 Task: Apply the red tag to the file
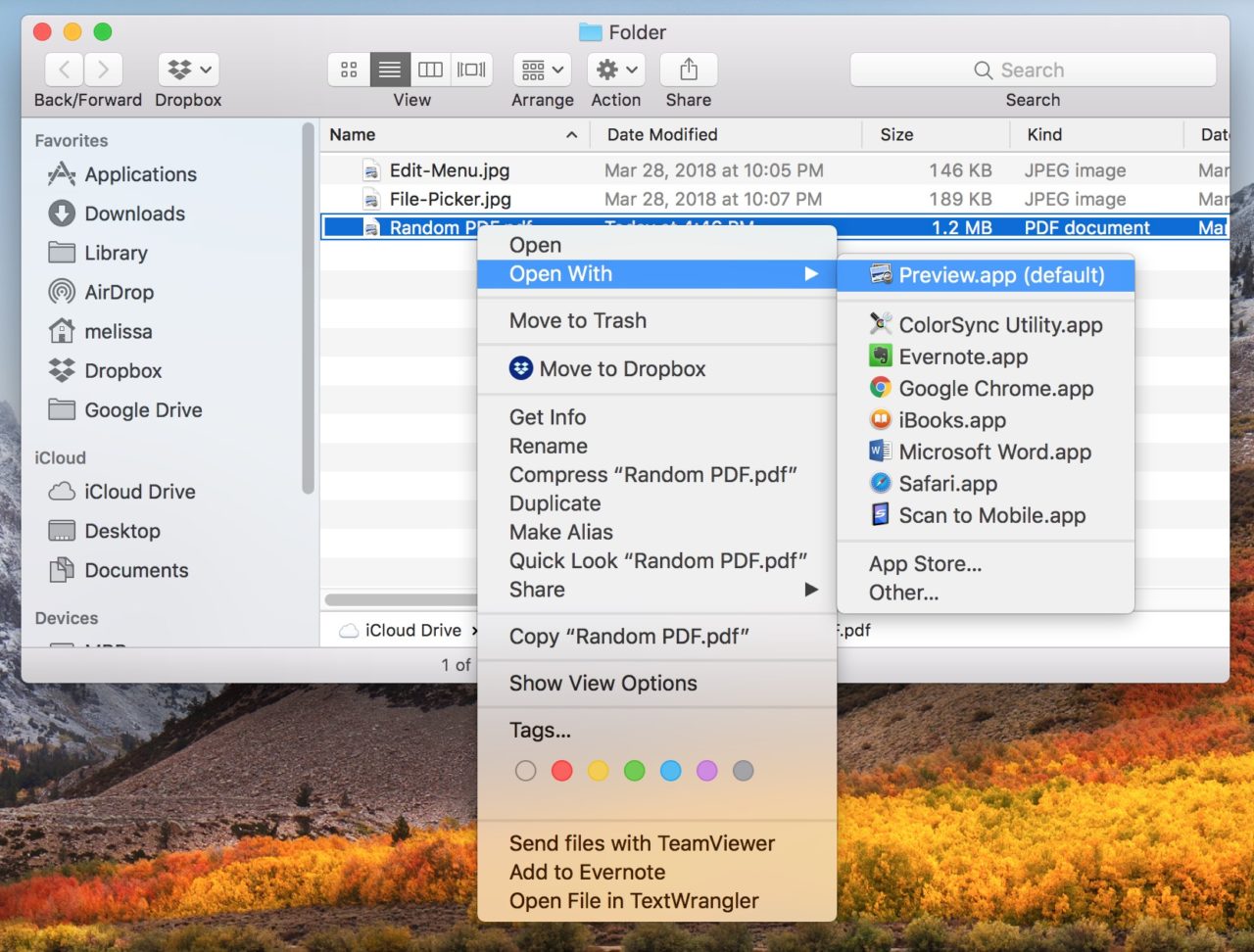[561, 771]
